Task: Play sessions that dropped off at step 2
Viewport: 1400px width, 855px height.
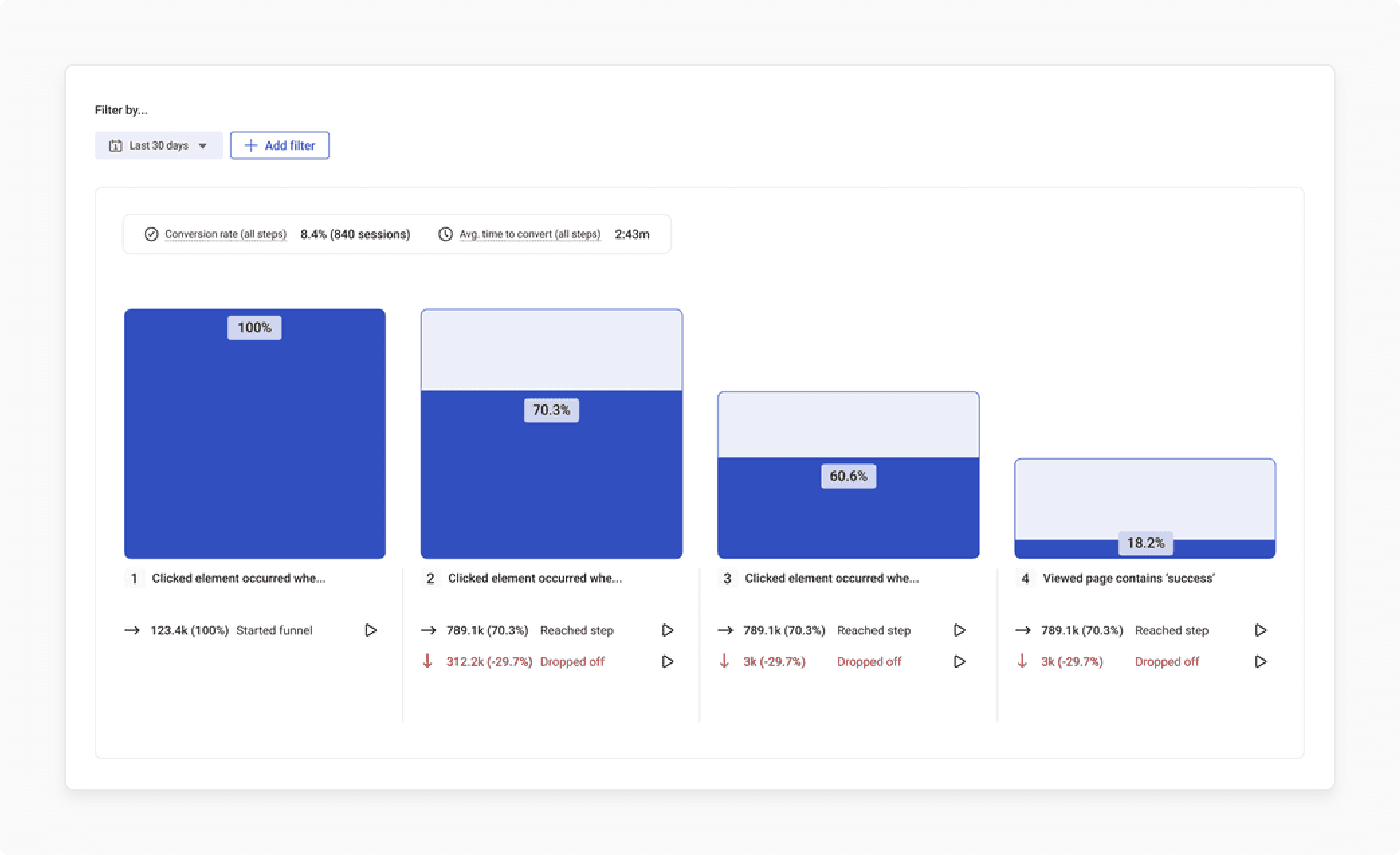Action: click(668, 662)
